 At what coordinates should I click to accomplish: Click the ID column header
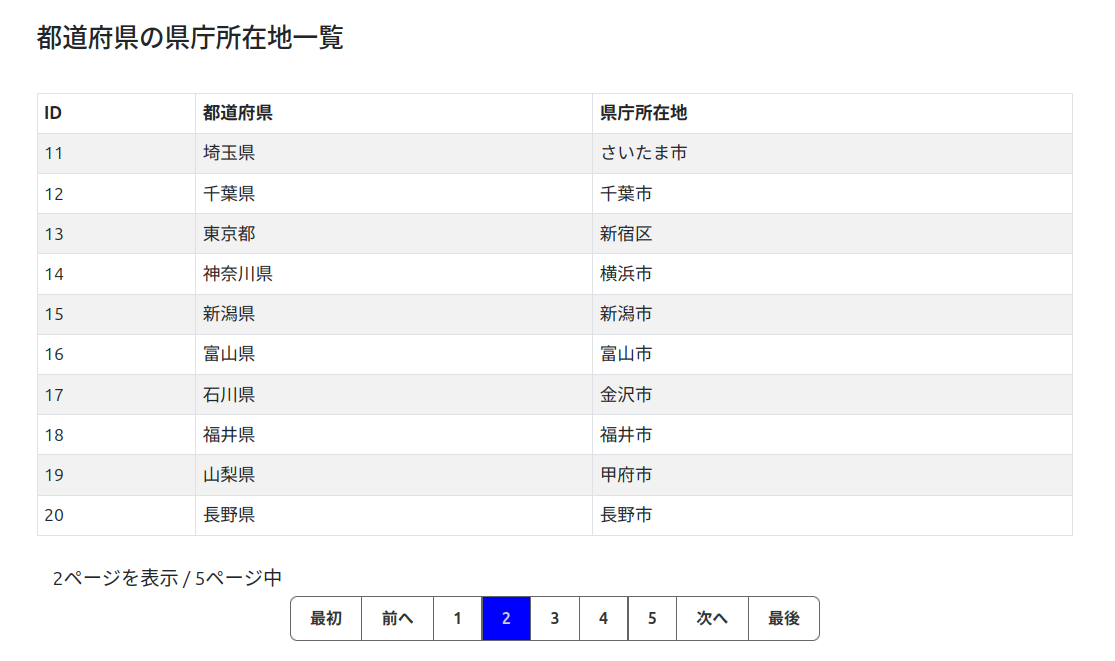click(53, 113)
